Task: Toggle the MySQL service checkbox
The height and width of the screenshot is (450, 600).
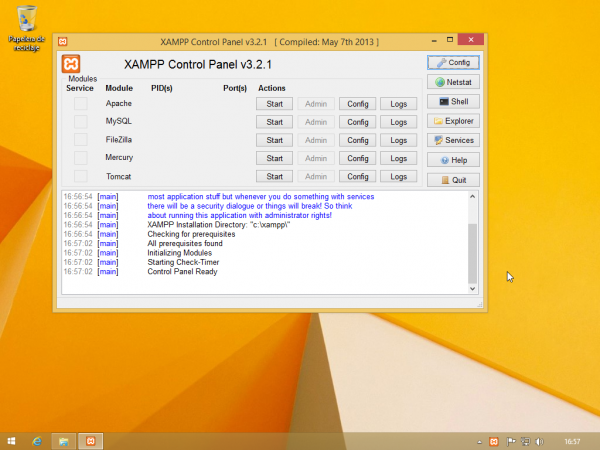Action: 80,121
